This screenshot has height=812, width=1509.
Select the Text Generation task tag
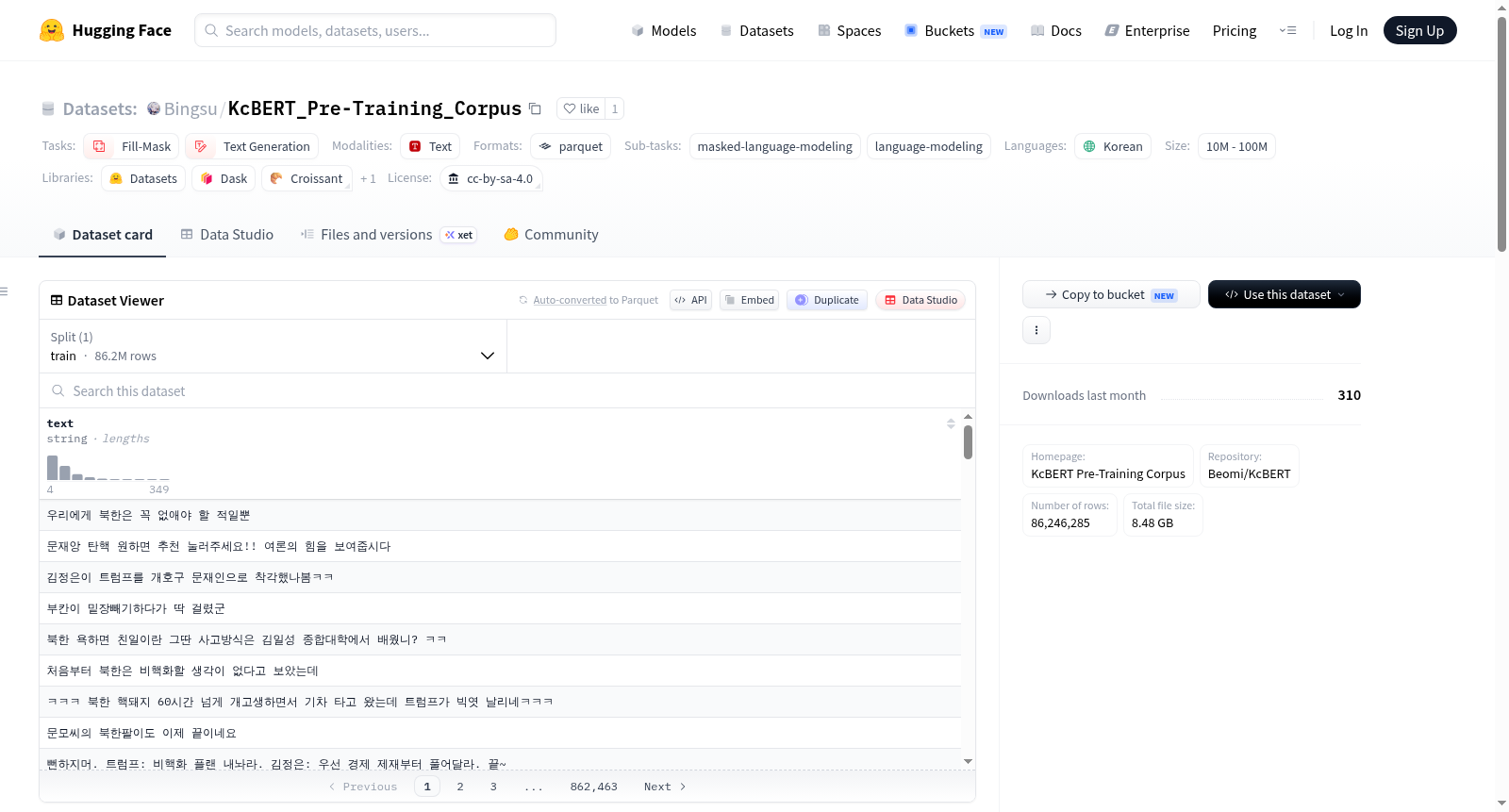(252, 146)
